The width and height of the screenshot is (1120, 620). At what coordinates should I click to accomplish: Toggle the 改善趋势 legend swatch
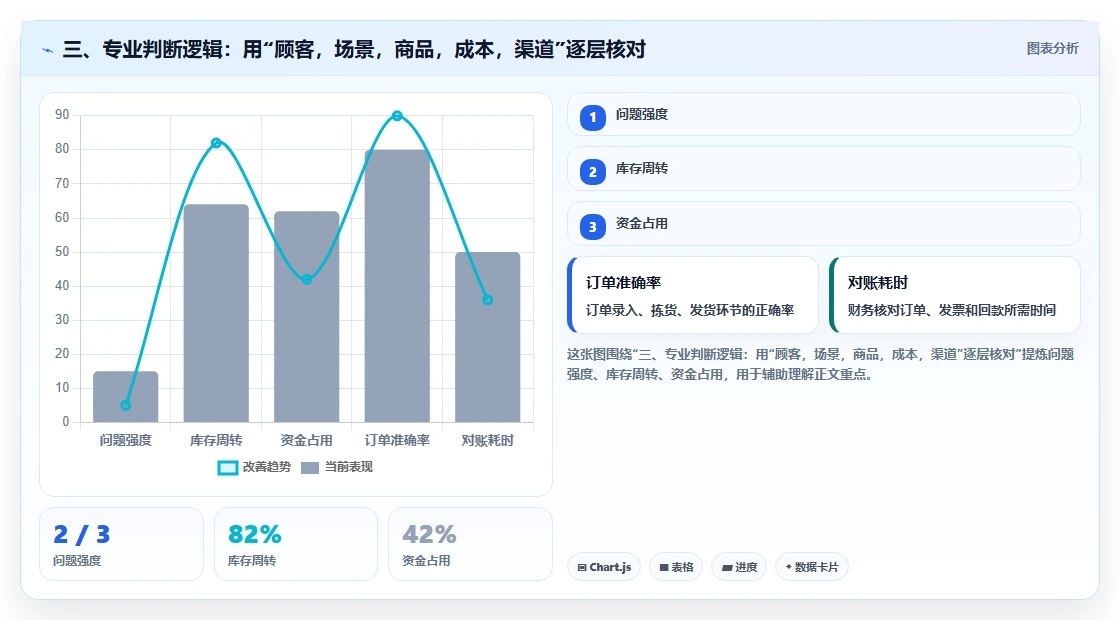[x=227, y=468]
